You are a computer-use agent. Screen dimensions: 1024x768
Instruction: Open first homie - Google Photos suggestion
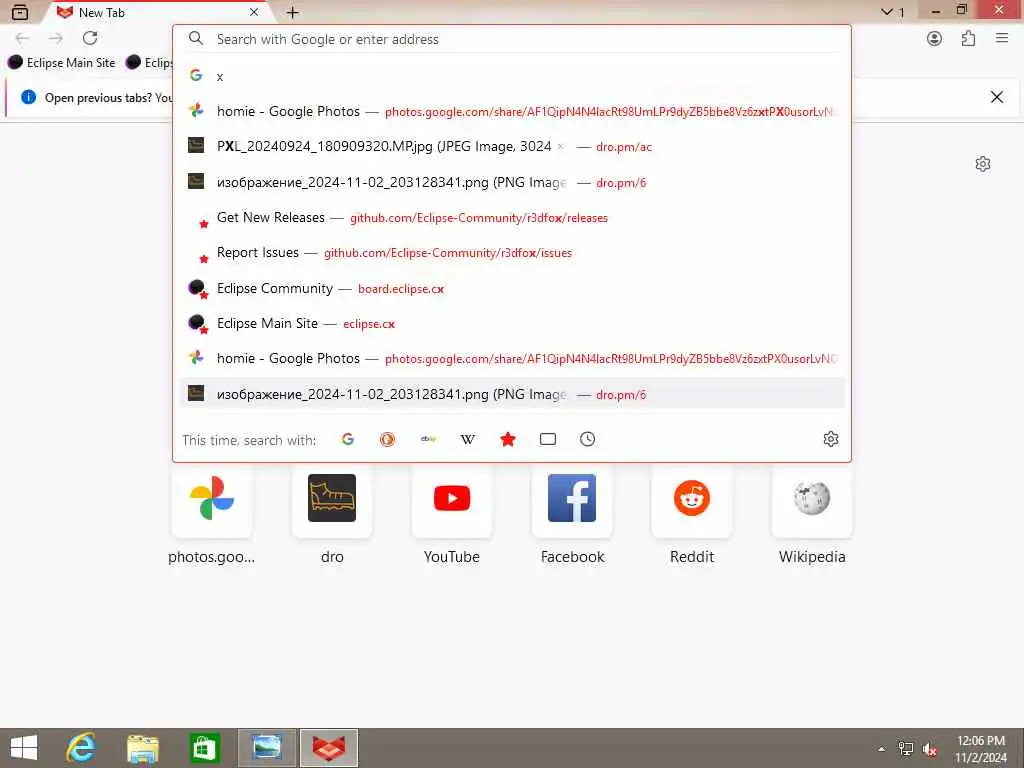point(512,112)
